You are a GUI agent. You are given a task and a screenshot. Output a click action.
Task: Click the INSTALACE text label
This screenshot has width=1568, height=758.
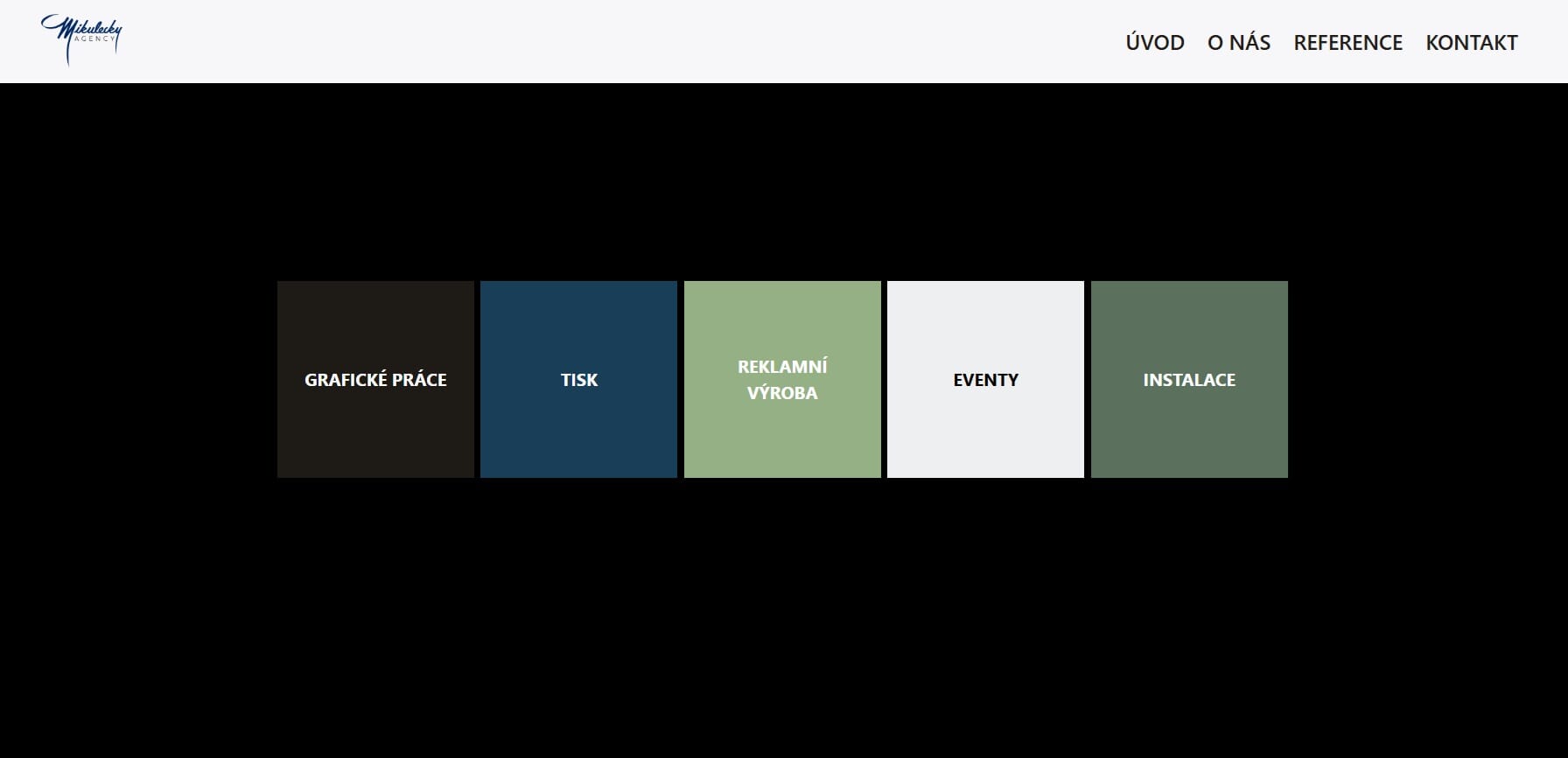[x=1189, y=380]
